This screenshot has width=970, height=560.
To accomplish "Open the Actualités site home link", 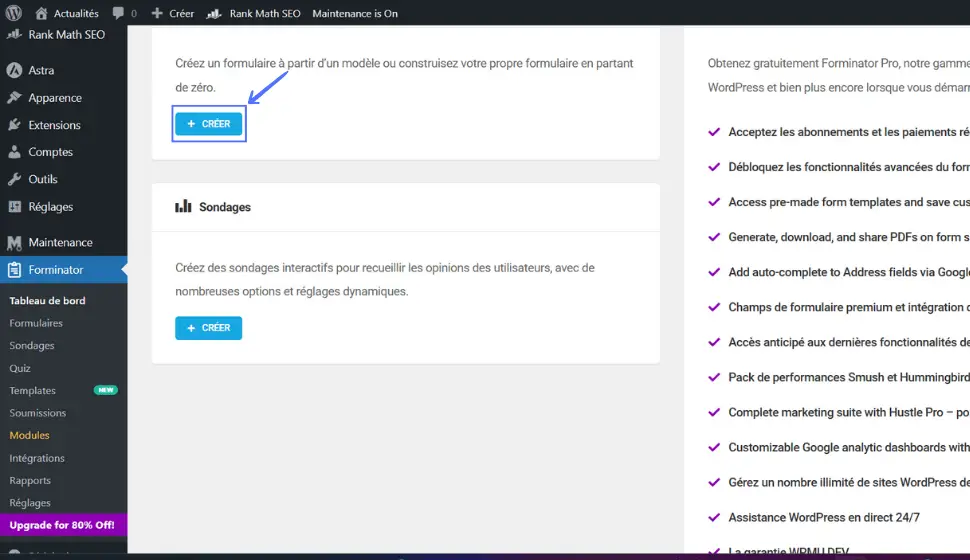I will click(x=67, y=13).
